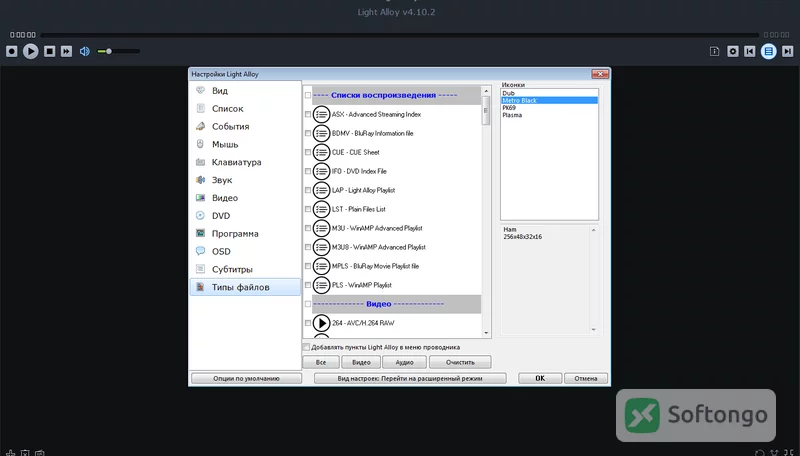Skip to the next track button
This screenshot has width=800, height=456.
787,51
